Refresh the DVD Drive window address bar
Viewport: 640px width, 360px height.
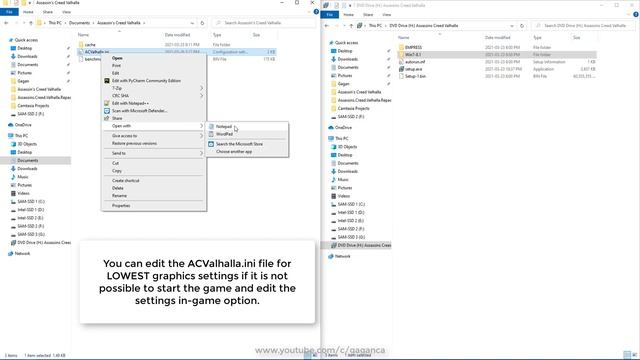pos(522,26)
